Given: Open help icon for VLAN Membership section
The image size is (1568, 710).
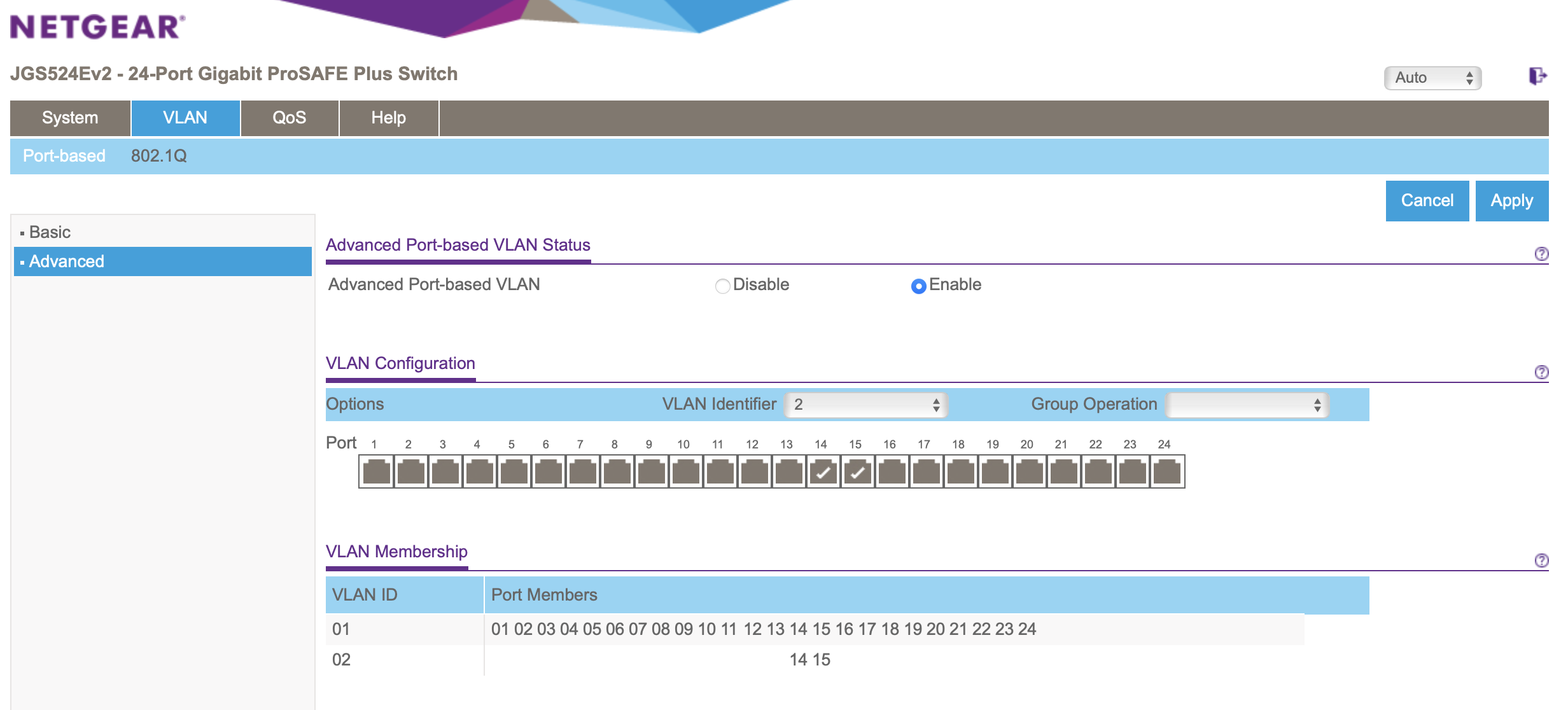Looking at the screenshot, I should pyautogui.click(x=1541, y=560).
